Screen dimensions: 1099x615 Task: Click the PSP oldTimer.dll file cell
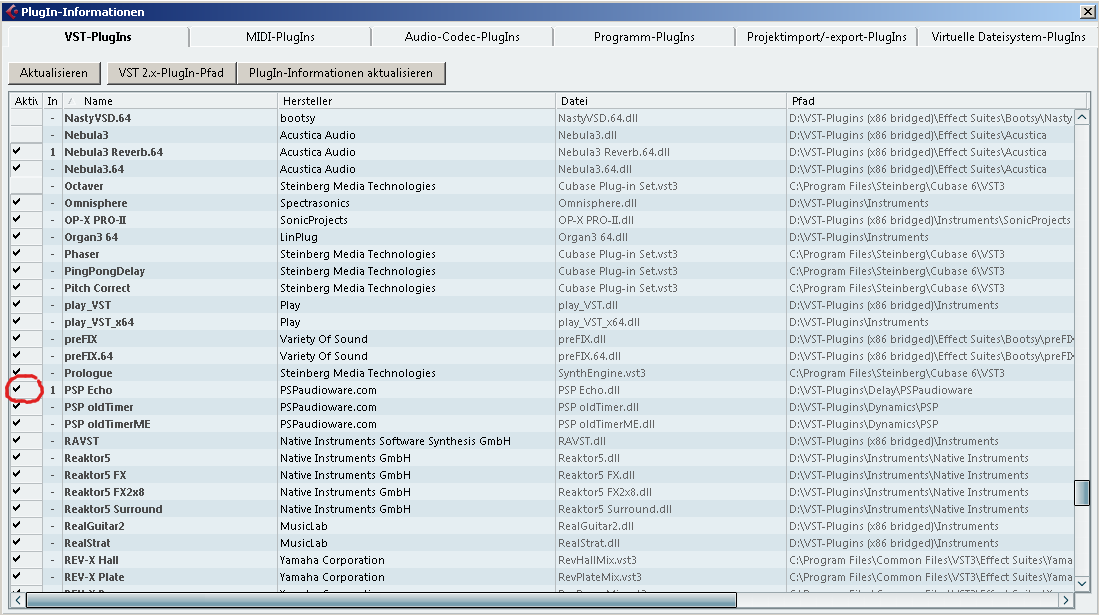(x=599, y=407)
